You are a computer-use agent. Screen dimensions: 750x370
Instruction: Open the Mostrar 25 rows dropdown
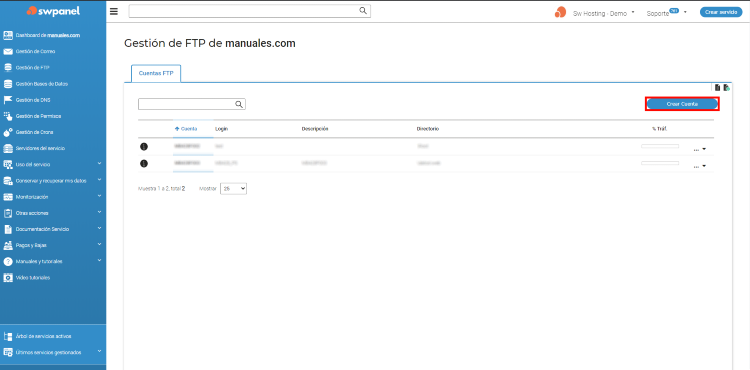(x=233, y=189)
